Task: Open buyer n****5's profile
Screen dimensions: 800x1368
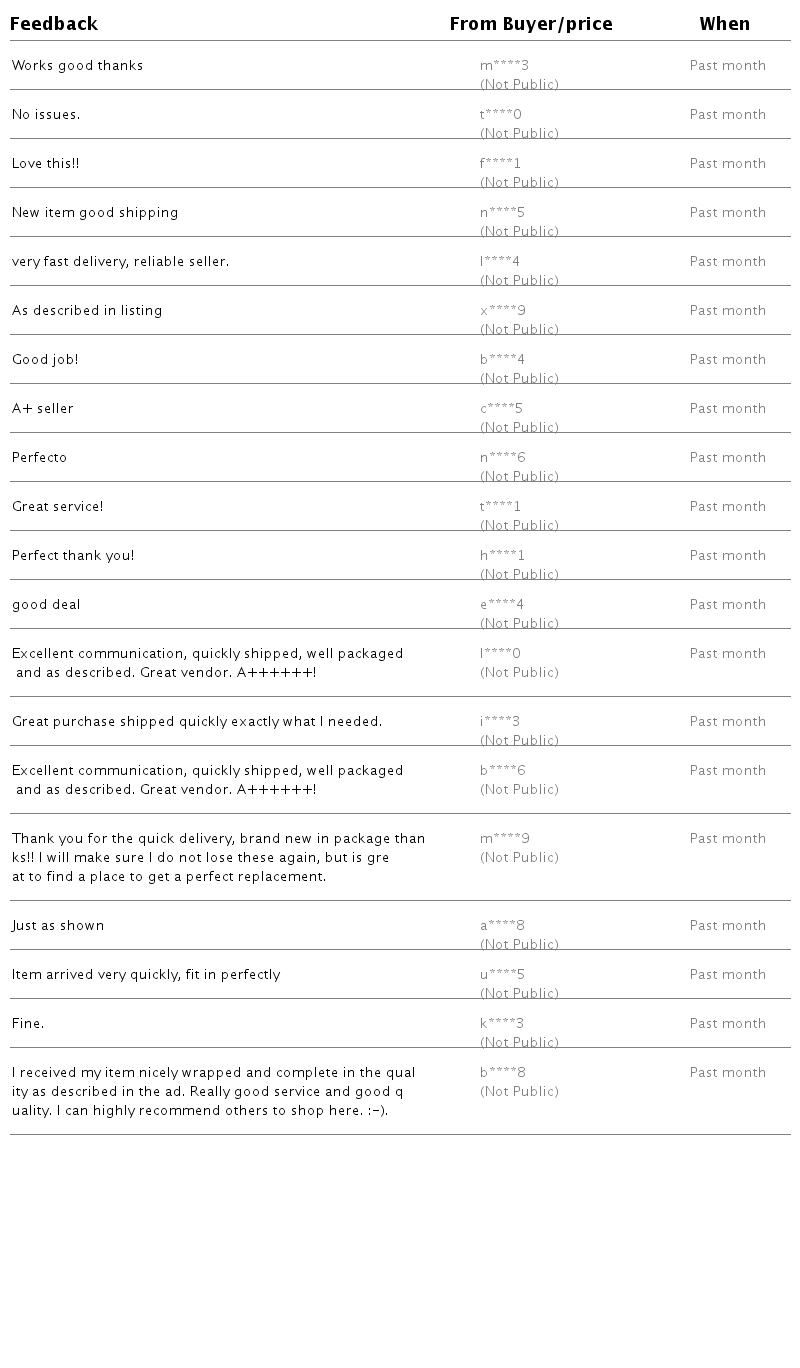Action: point(502,213)
